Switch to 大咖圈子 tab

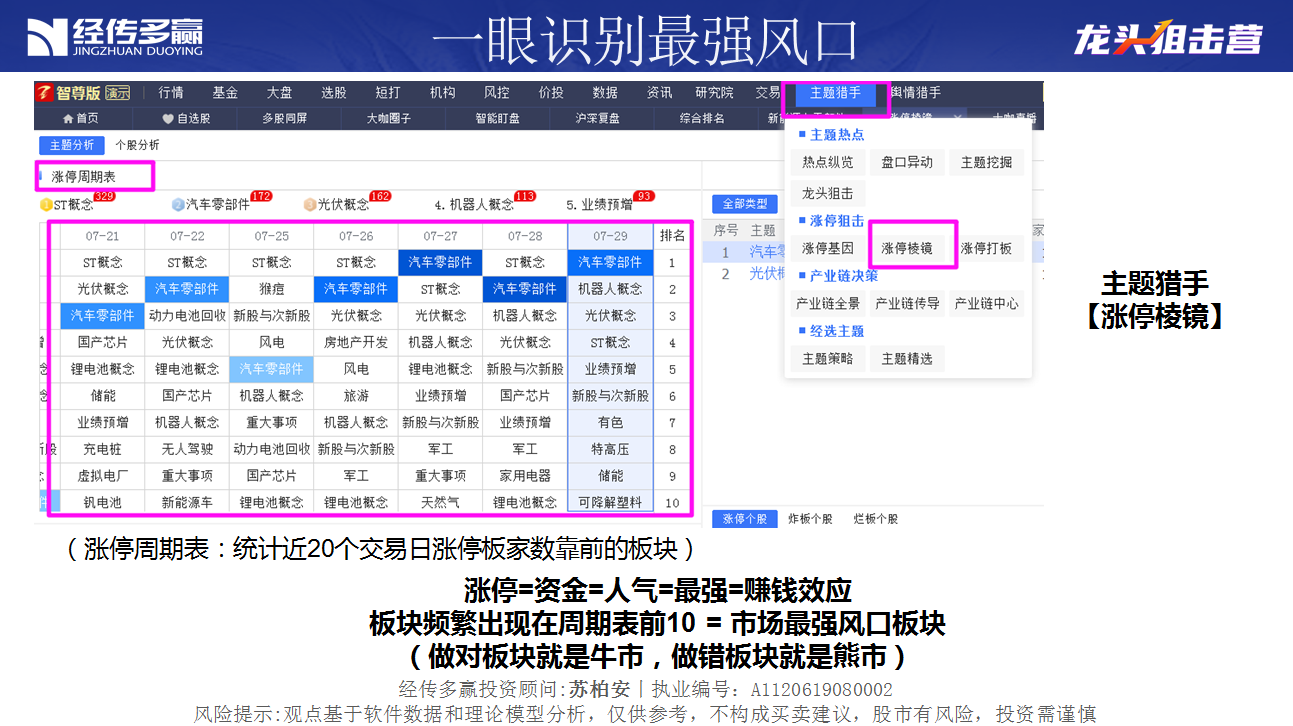point(389,118)
